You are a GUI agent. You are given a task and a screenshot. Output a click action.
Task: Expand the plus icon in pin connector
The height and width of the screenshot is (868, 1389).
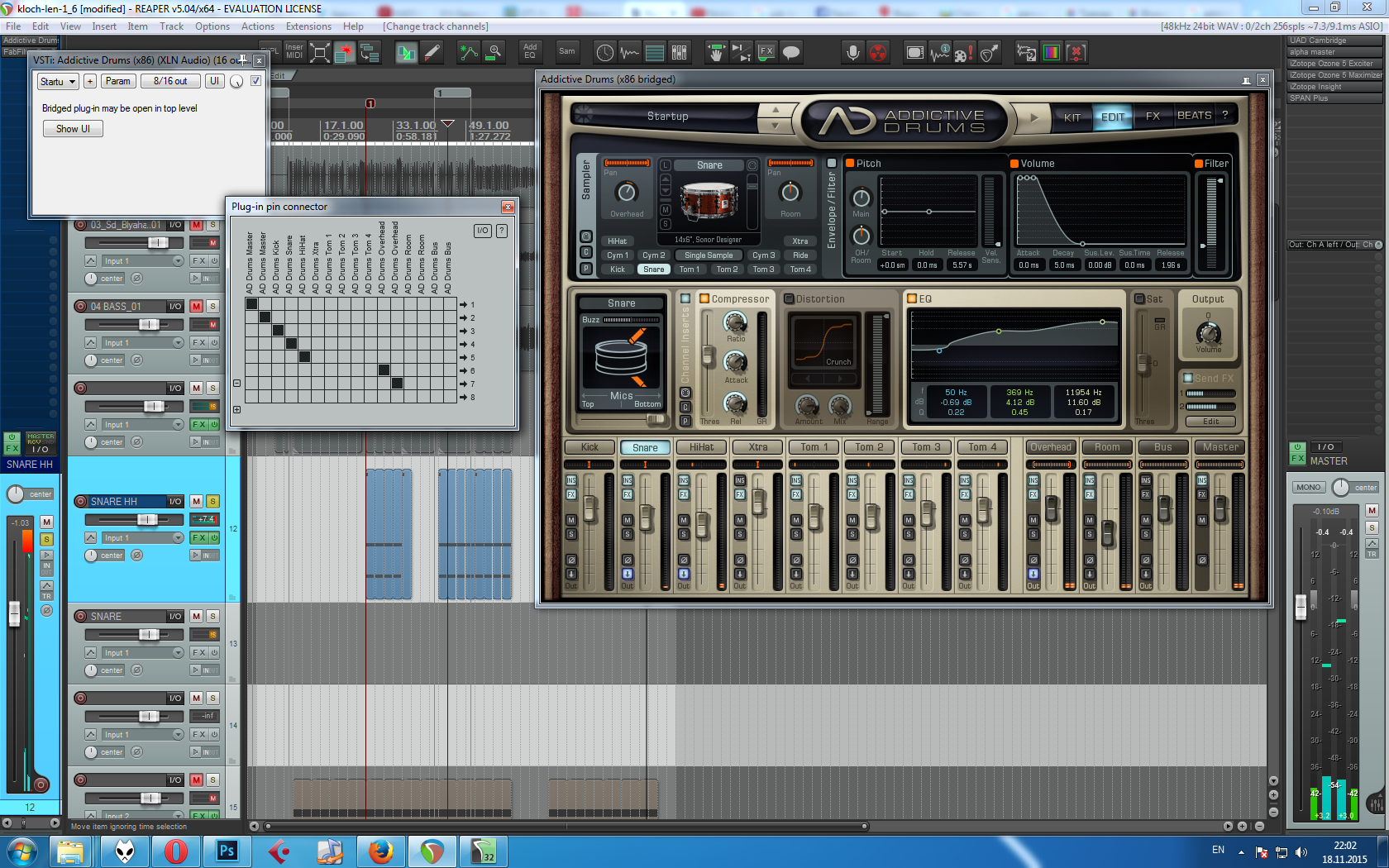pyautogui.click(x=236, y=409)
